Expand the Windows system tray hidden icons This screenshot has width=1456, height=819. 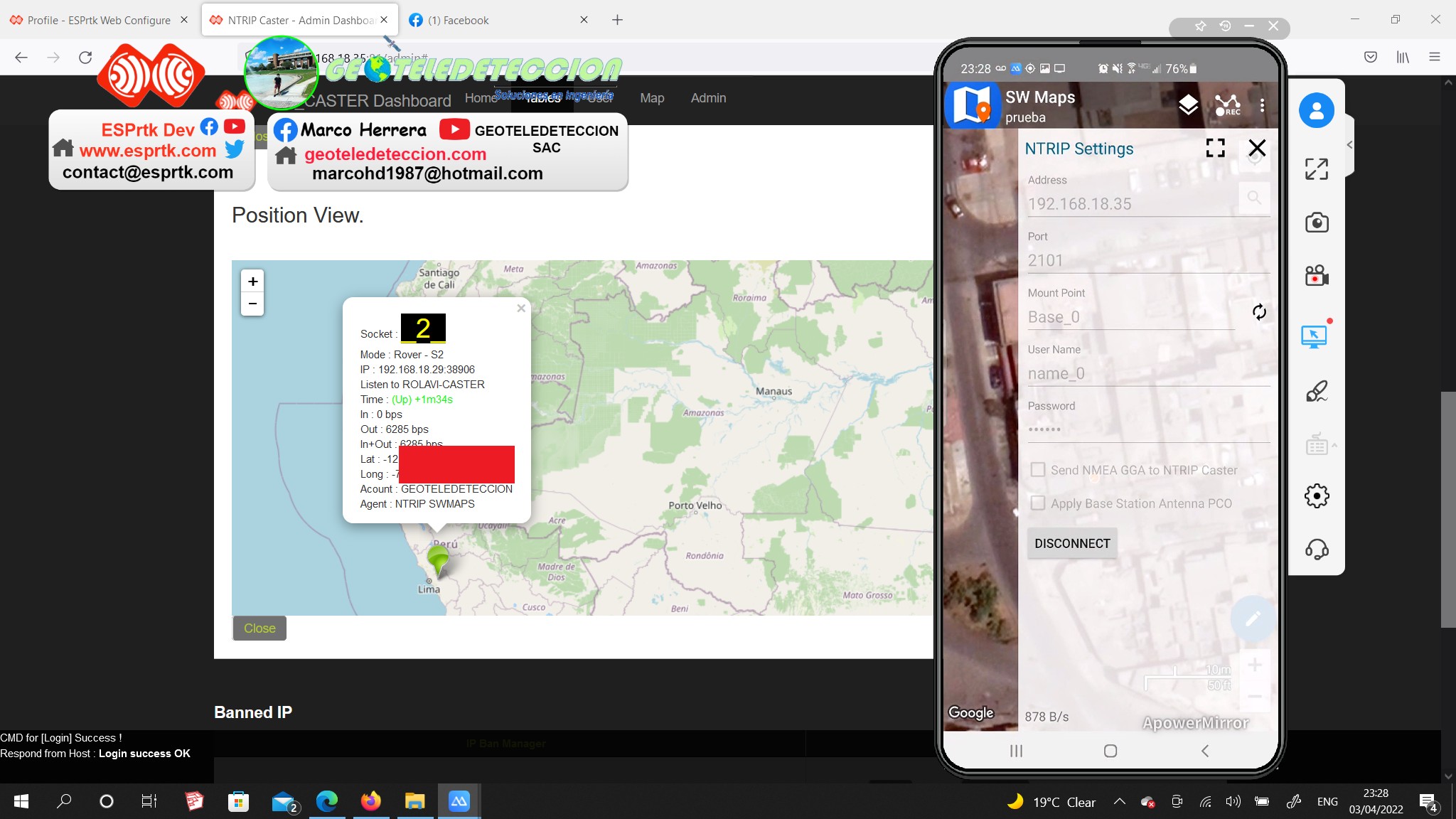click(1119, 802)
